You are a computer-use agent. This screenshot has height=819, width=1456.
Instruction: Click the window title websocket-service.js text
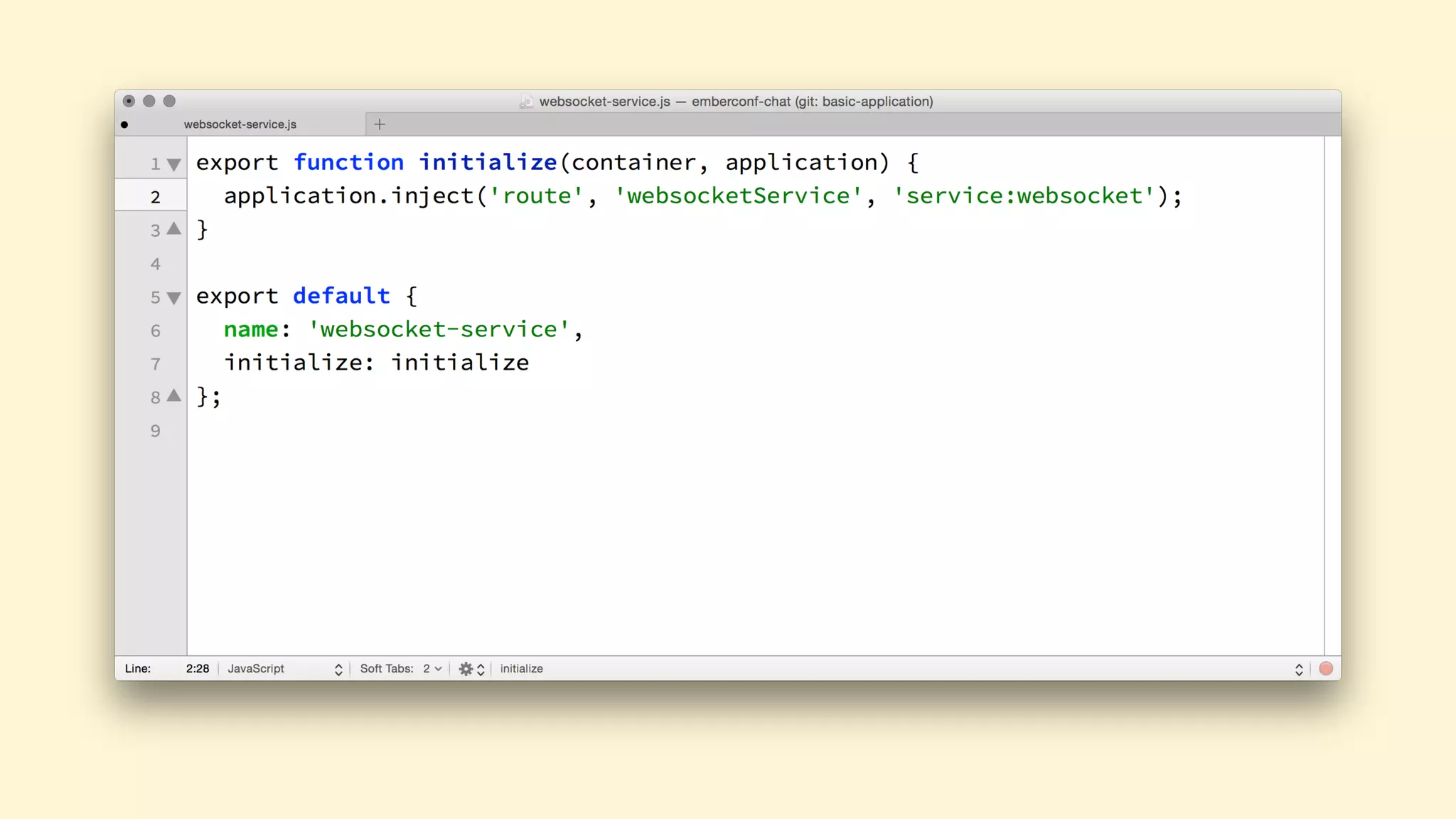[x=604, y=102]
